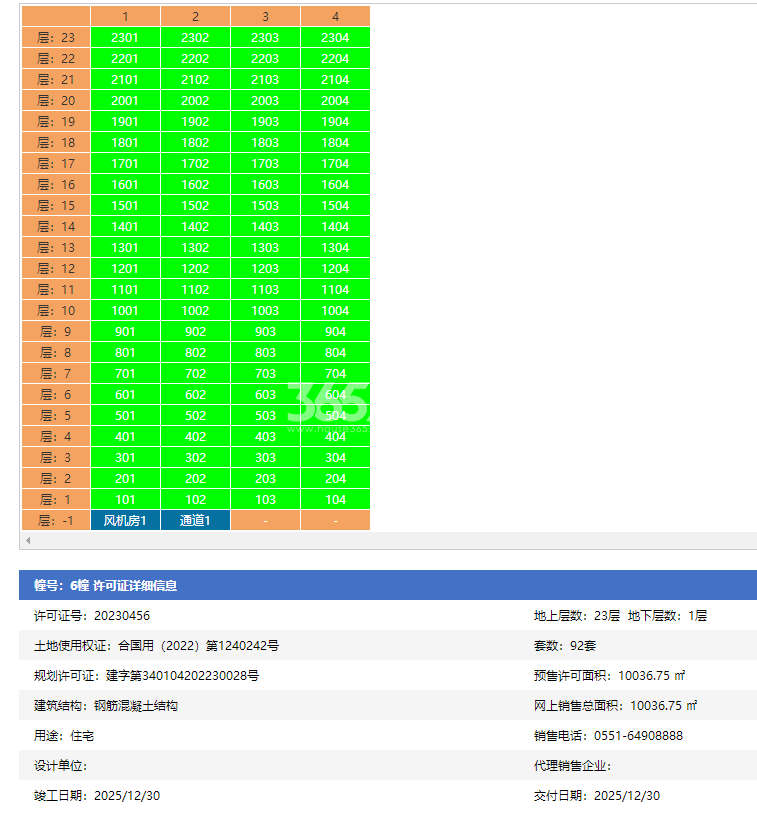Open unit 602 cell
Screen dimensions: 757x814
[195, 395]
